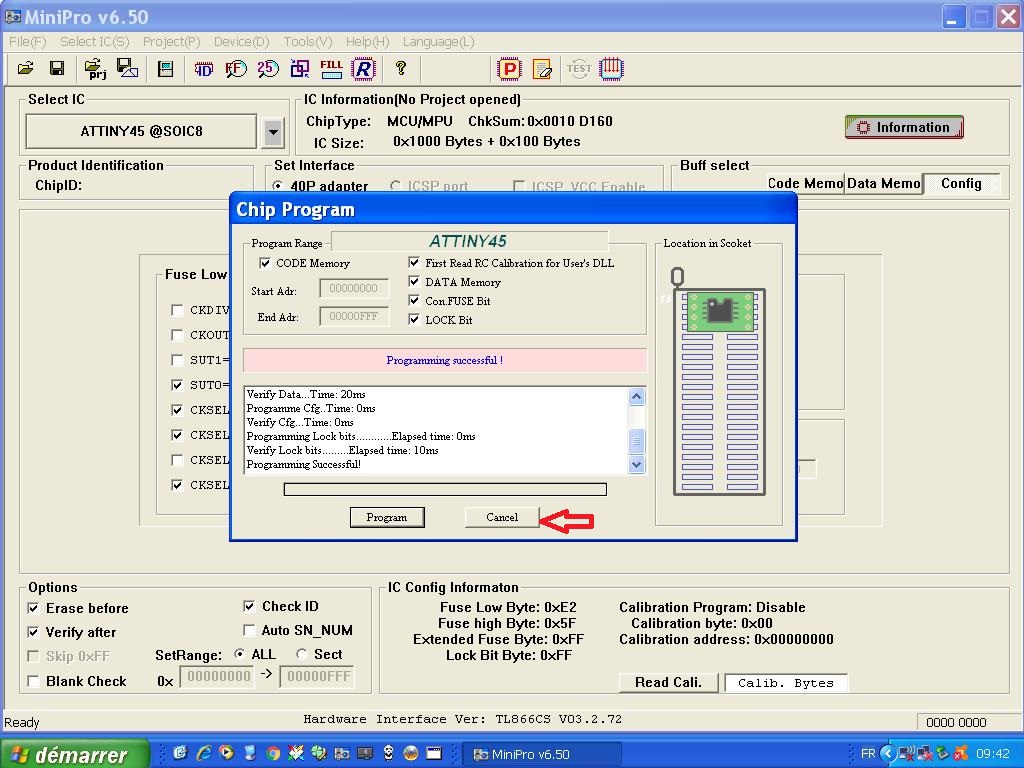Click the ID chip toolbar icon
The width and height of the screenshot is (1024, 768).
point(204,69)
